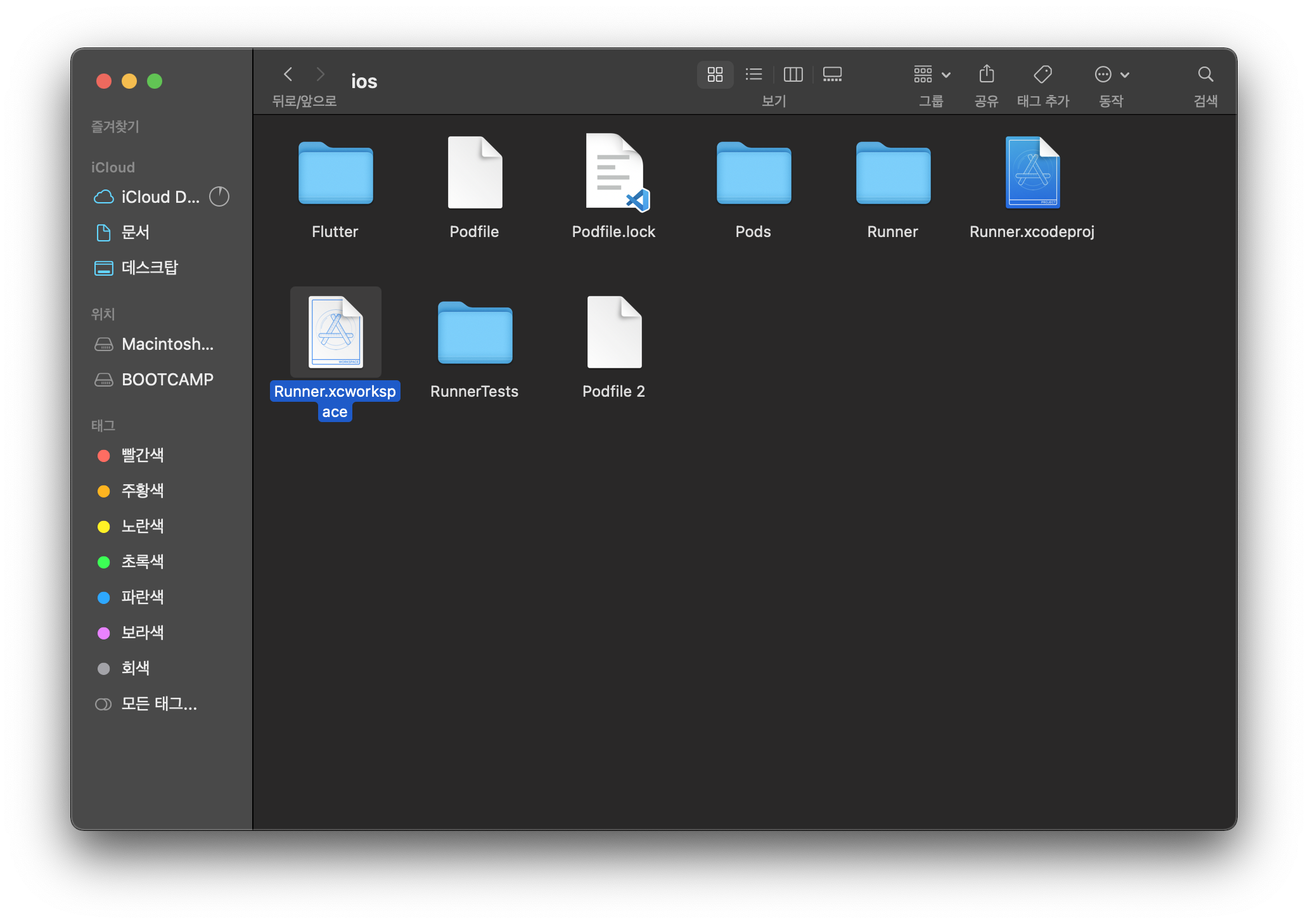
Task: Open iCloud Drive in sidebar
Action: coord(147,197)
